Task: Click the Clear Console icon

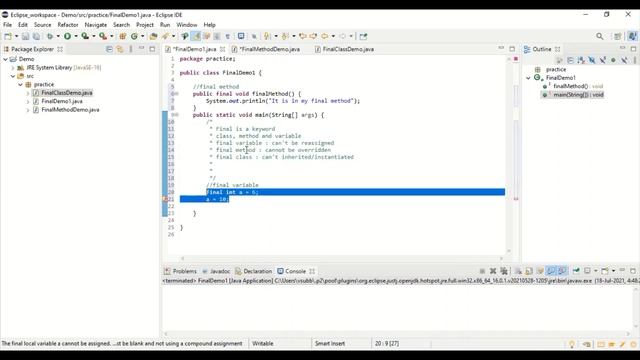Action: (x=518, y=271)
